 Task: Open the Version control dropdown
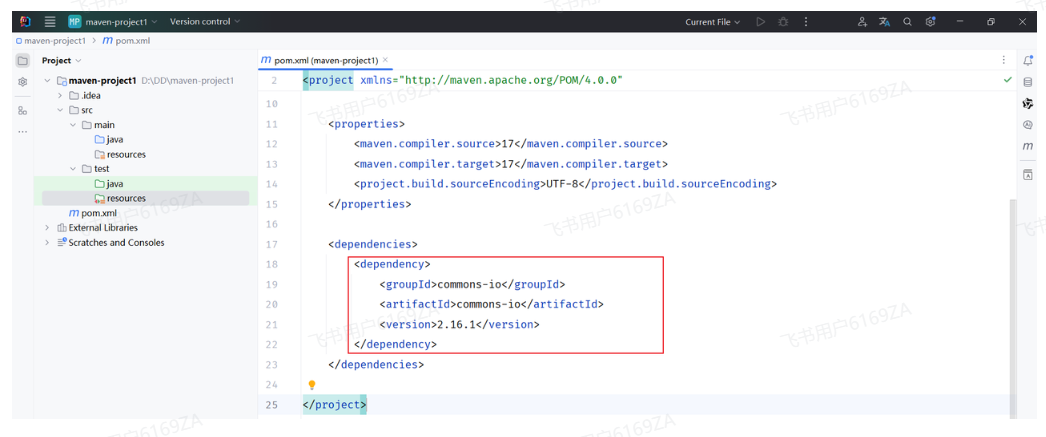[204, 22]
